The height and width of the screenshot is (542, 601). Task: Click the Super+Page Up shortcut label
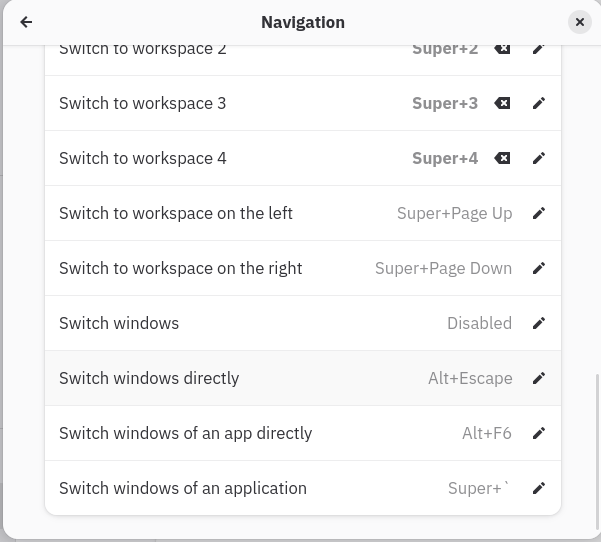[x=455, y=214]
